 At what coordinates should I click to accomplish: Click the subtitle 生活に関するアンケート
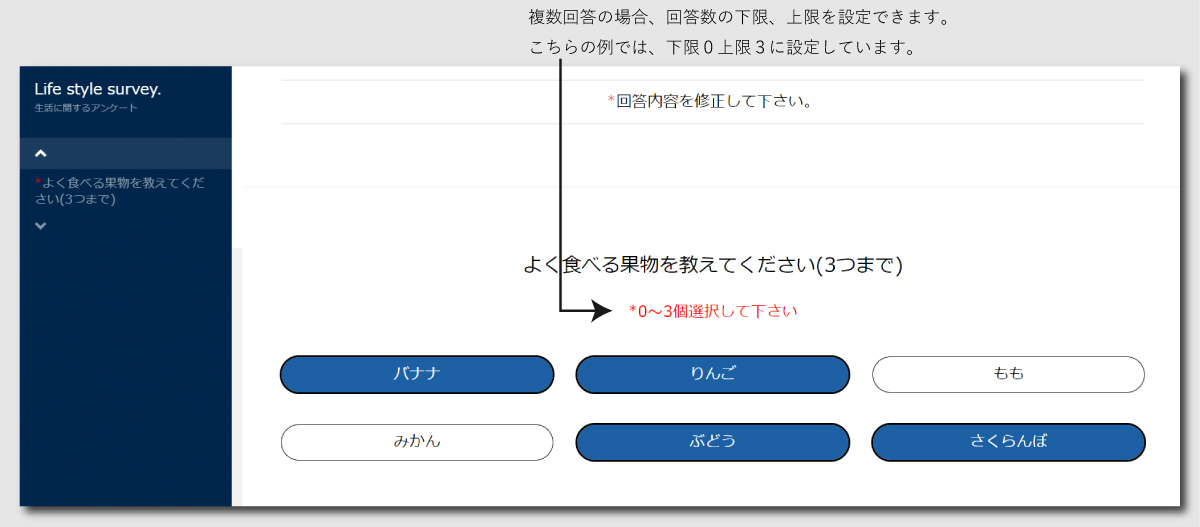pos(86,108)
